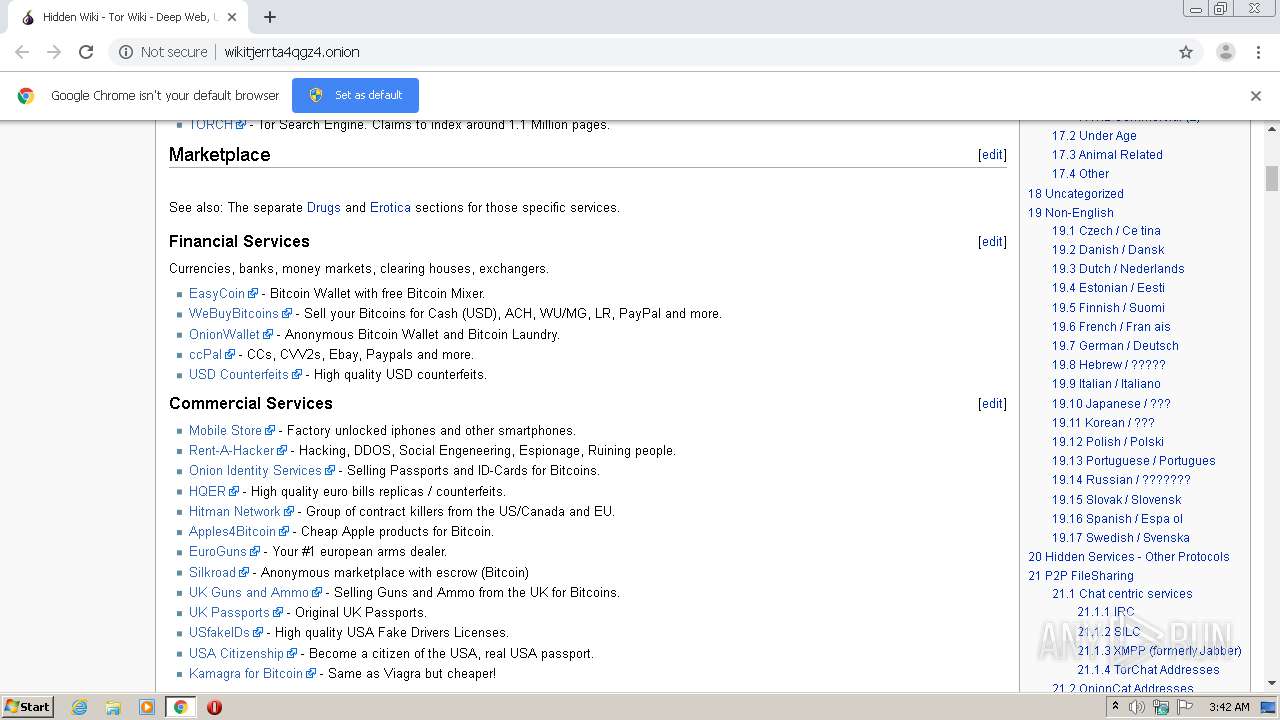Open File Explorer folder on taskbar
1280x720 pixels.
113,707
